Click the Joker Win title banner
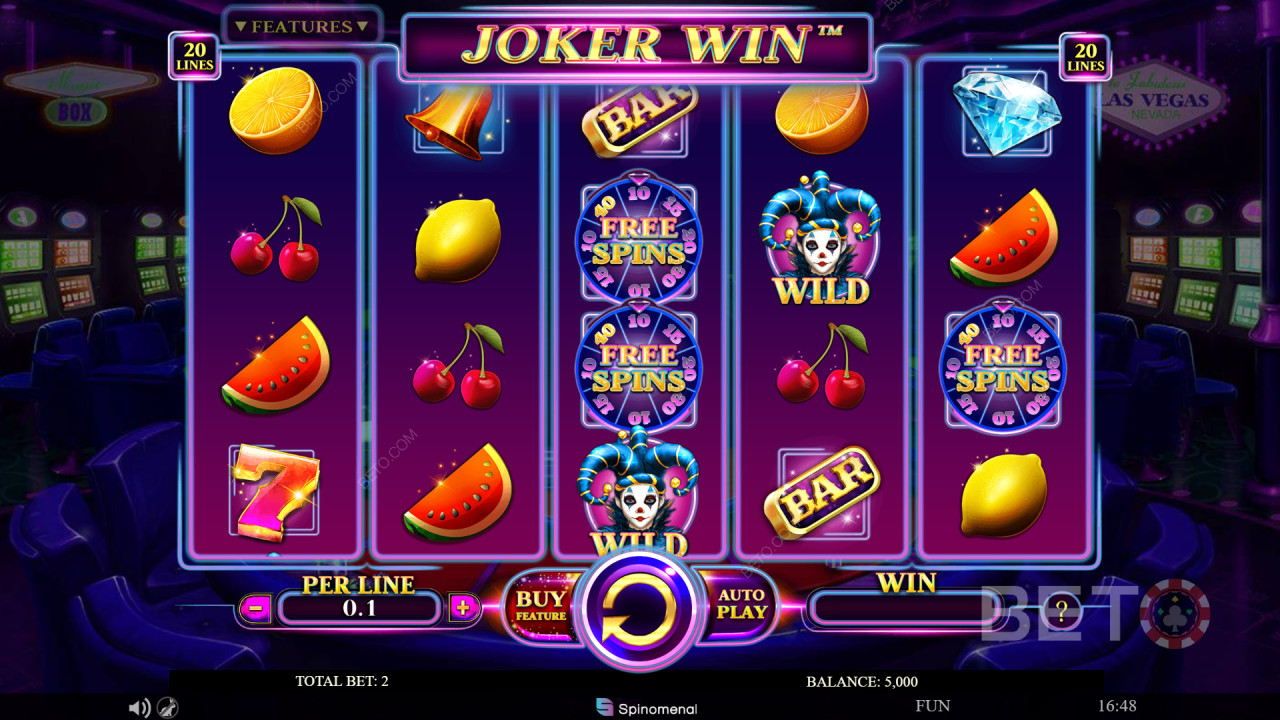Screen dimensions: 1280x720 [x=637, y=45]
